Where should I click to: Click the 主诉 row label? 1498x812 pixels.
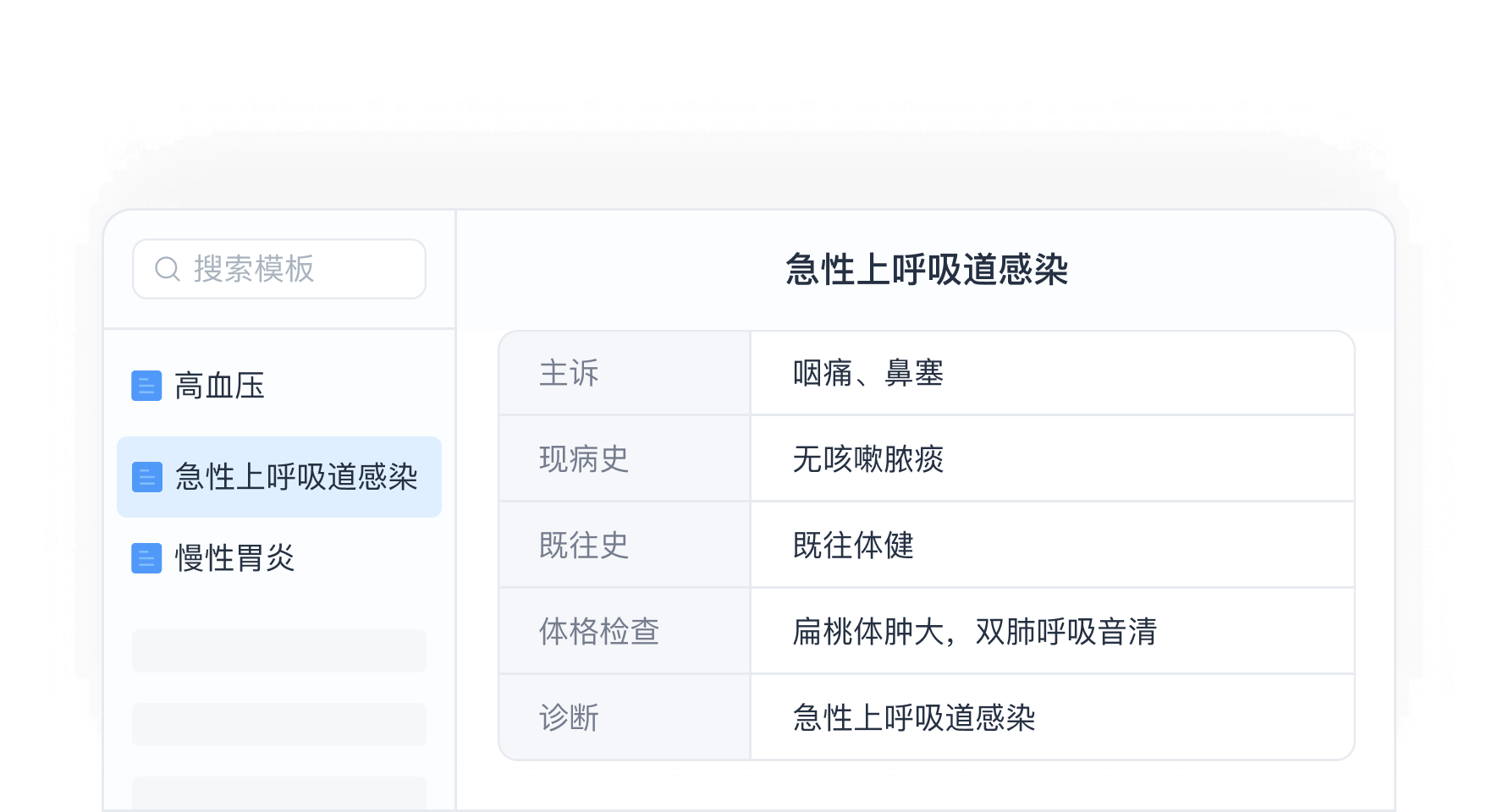[569, 372]
